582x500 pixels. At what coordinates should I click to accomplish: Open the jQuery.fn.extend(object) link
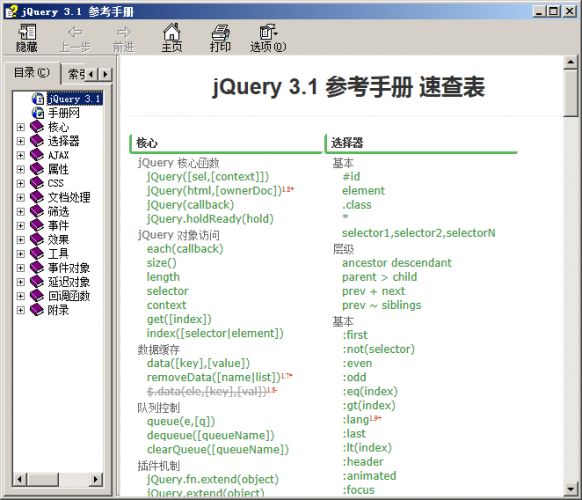click(x=213, y=480)
